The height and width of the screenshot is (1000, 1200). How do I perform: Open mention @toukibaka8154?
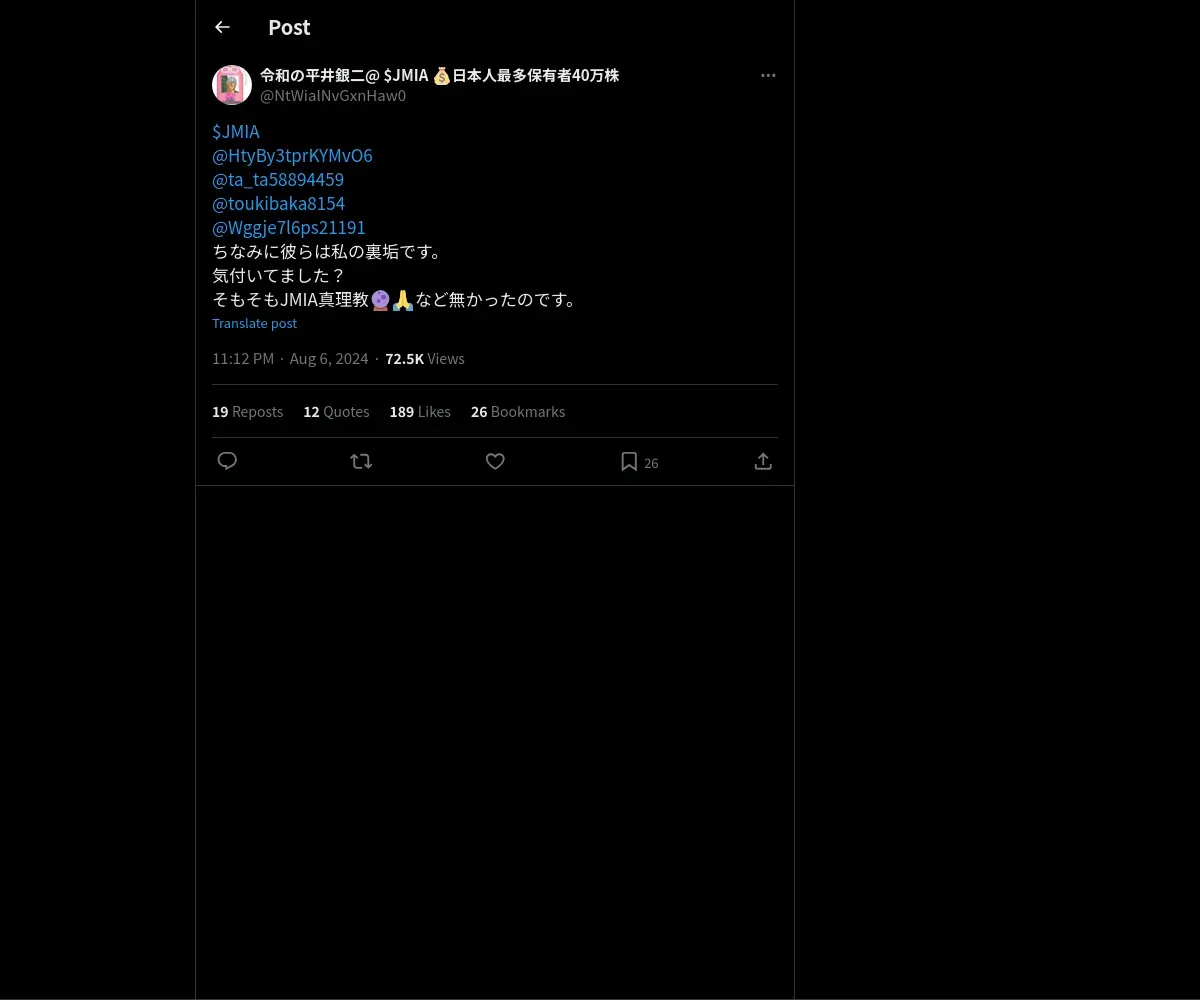click(278, 203)
